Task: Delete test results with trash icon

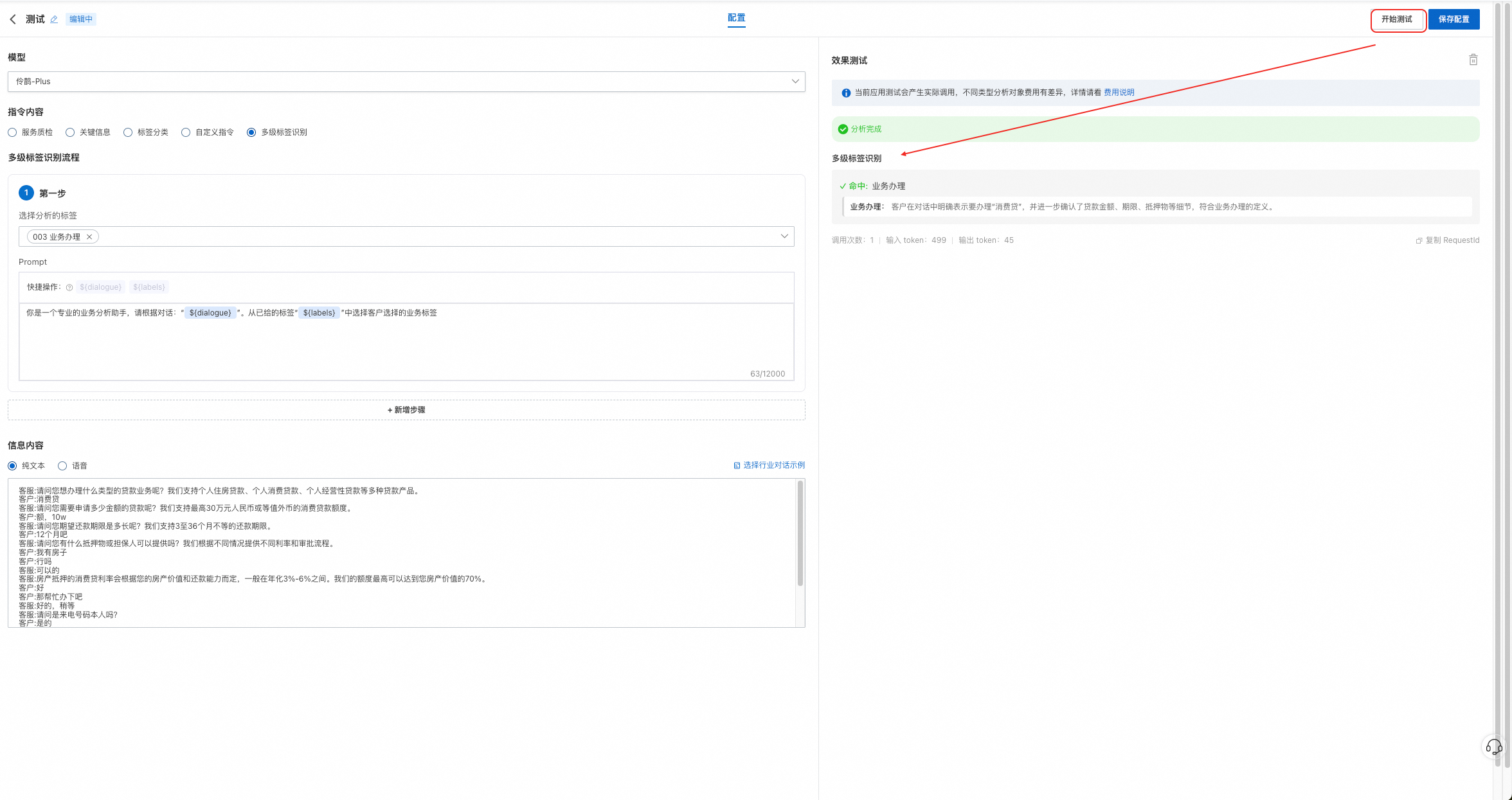Action: coord(1473,60)
